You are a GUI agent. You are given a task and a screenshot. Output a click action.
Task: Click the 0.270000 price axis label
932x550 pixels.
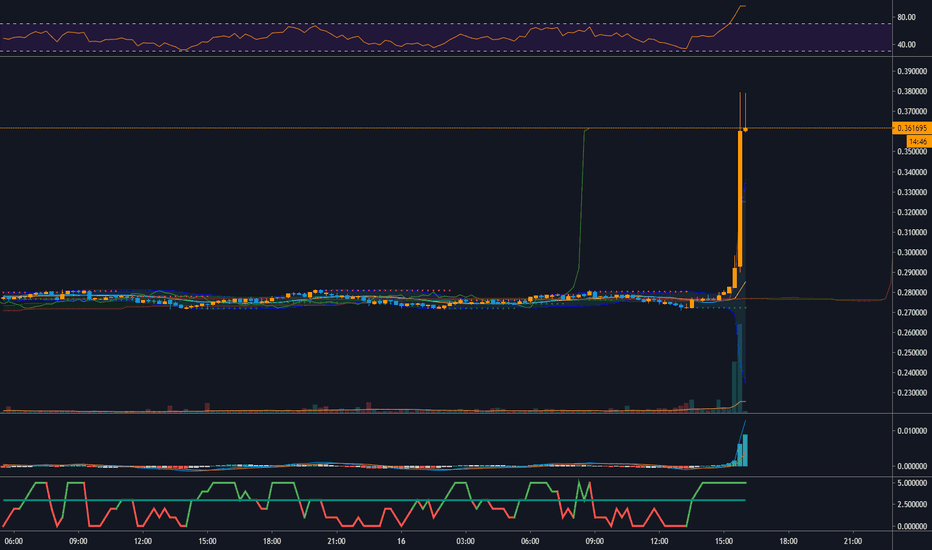(912, 313)
